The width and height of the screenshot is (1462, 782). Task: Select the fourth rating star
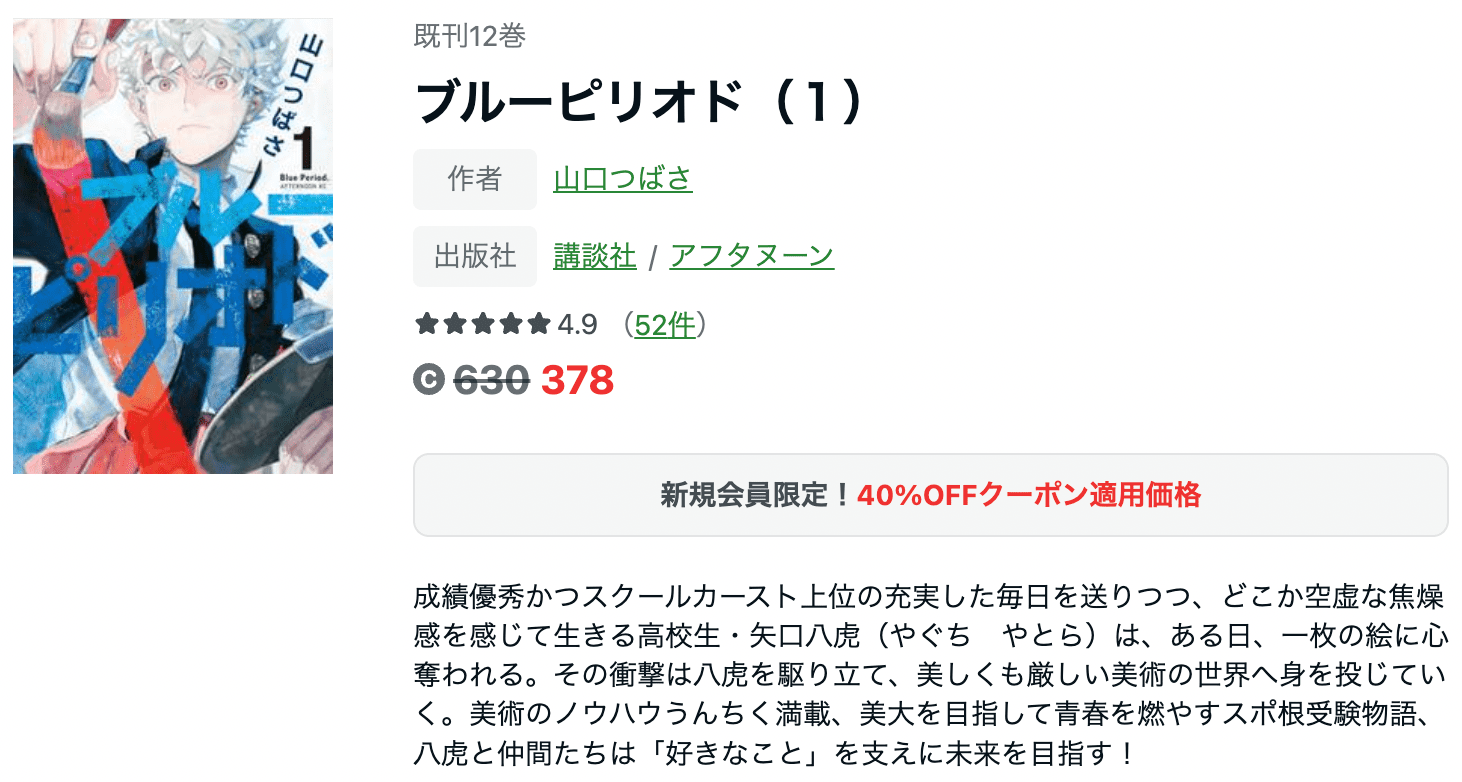(x=511, y=324)
